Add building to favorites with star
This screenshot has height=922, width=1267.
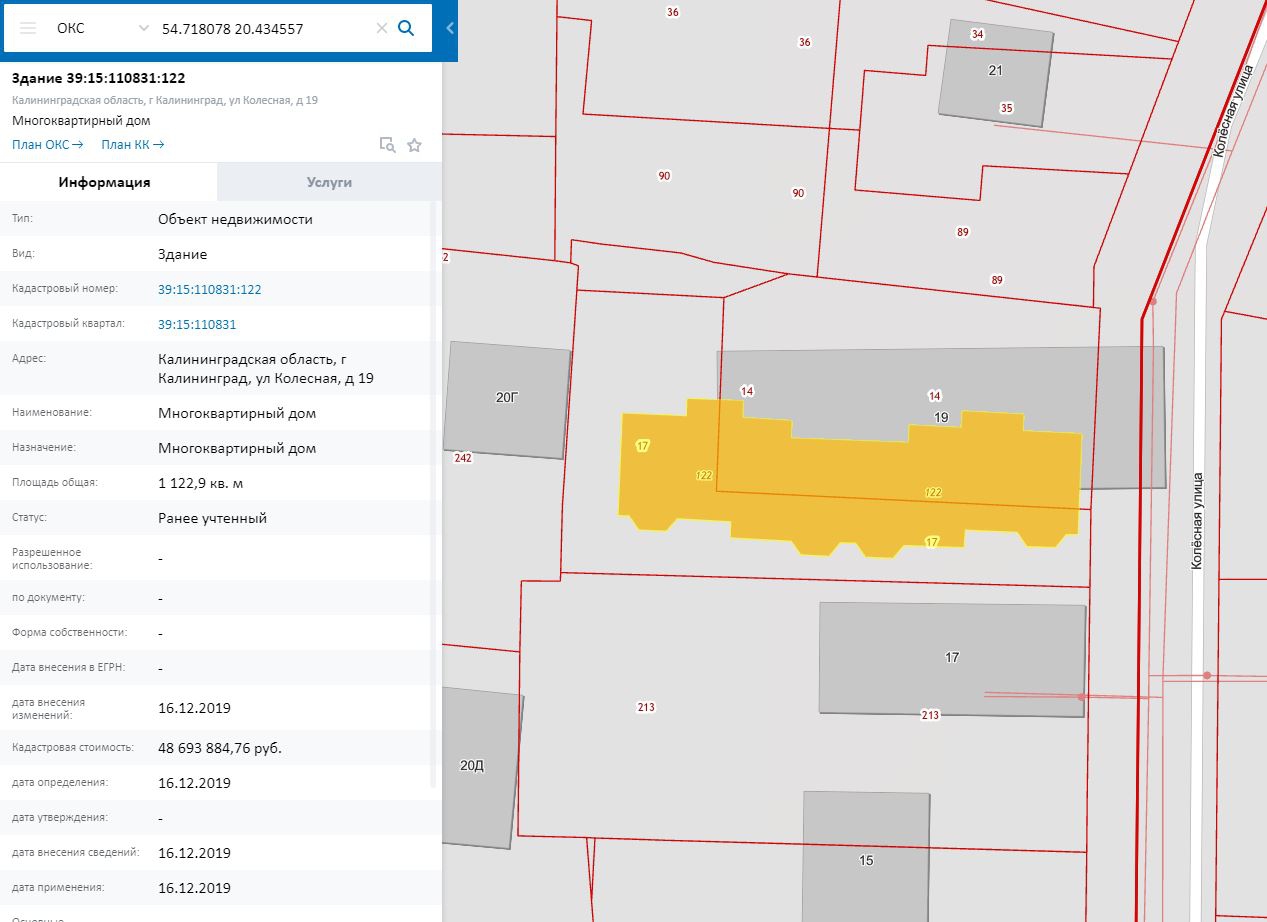coord(414,145)
